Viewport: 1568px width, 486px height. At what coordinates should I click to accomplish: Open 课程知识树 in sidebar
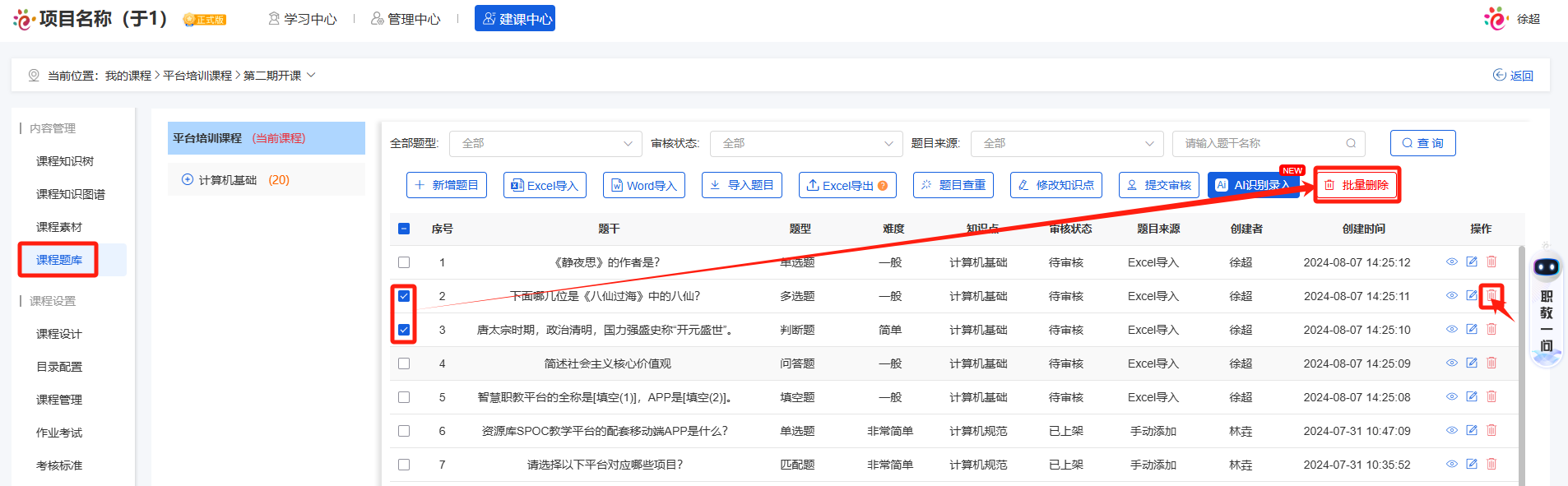[x=65, y=161]
